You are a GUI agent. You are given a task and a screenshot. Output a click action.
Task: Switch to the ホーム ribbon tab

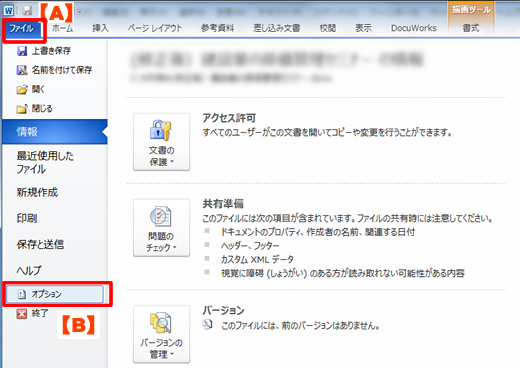point(62,28)
